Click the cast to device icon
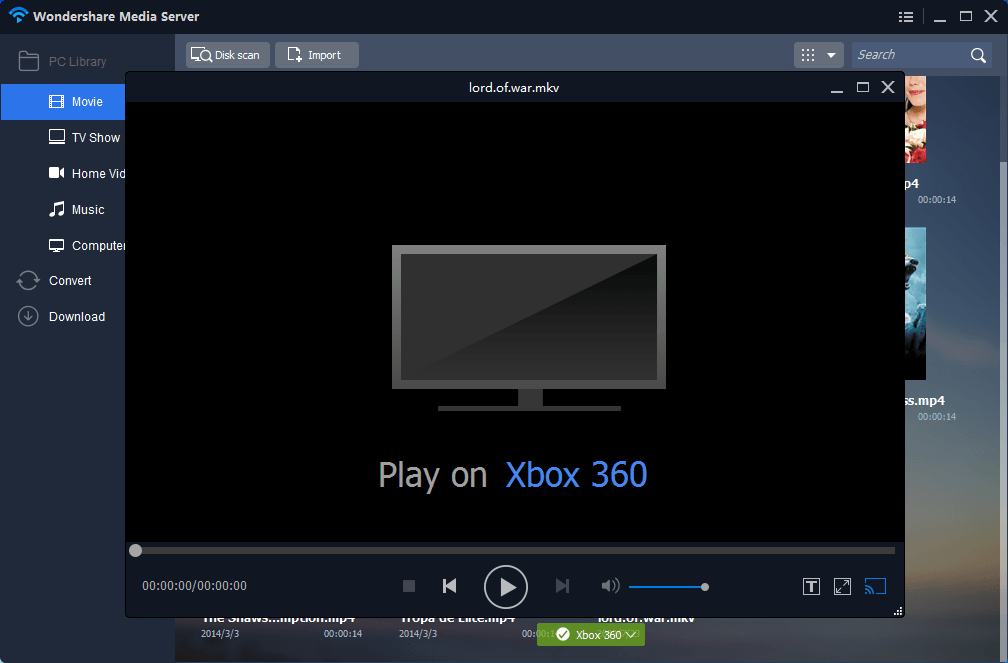The height and width of the screenshot is (663, 1008). pos(875,586)
